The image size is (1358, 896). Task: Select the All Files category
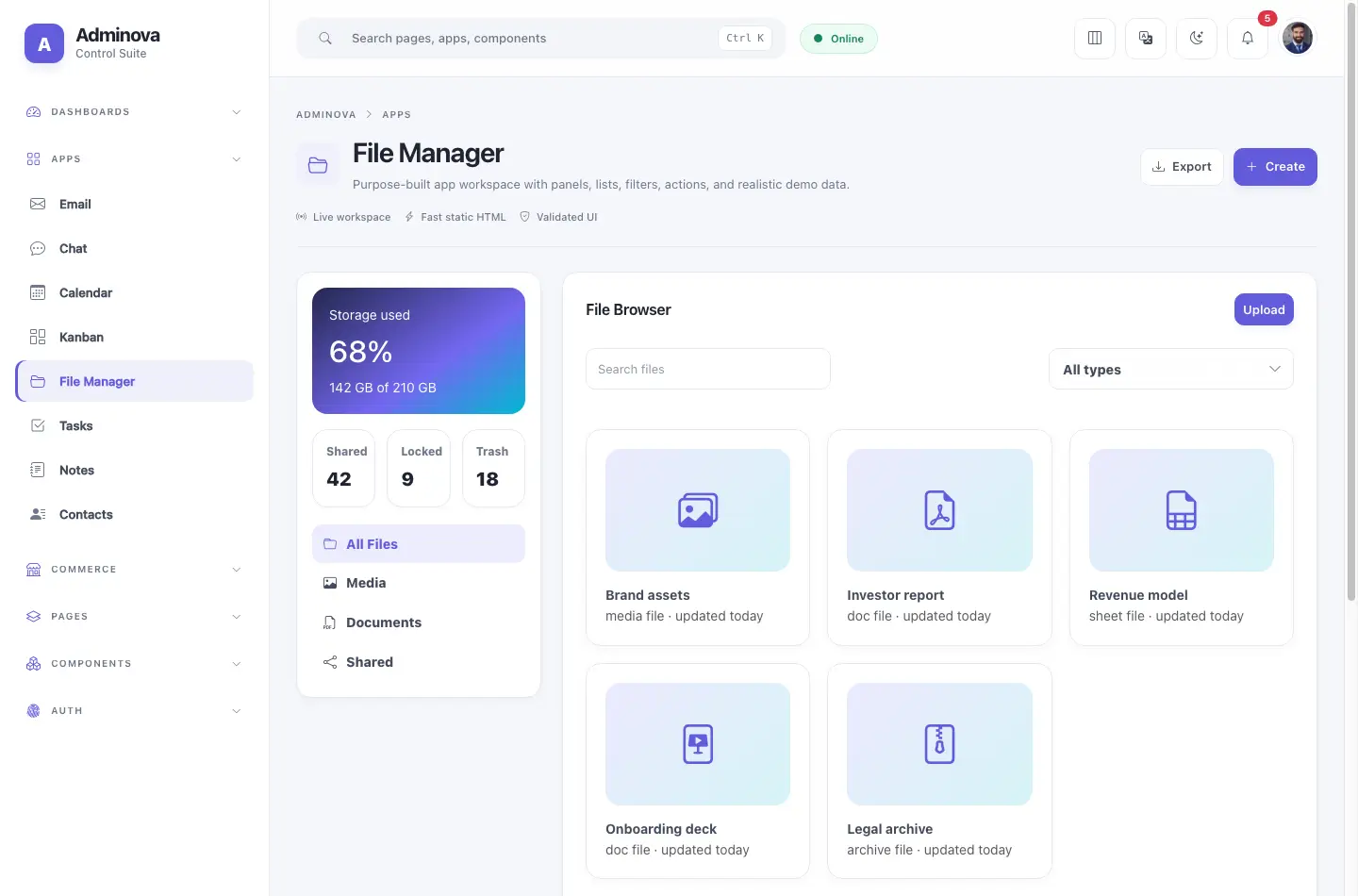coord(419,544)
